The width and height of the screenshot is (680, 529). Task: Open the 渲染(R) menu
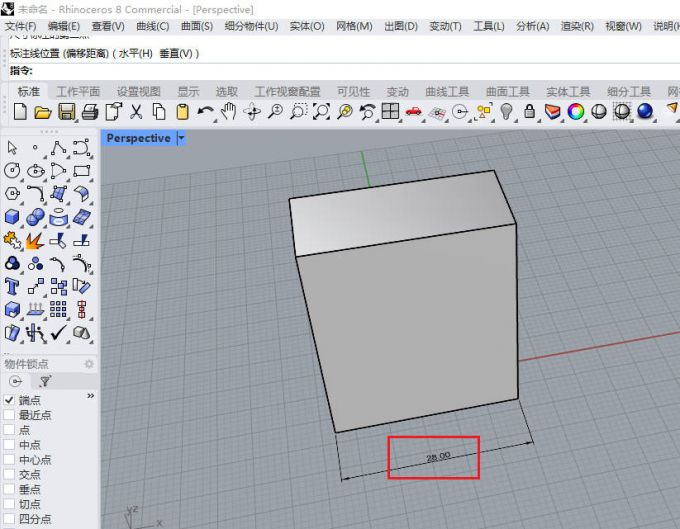click(x=577, y=26)
